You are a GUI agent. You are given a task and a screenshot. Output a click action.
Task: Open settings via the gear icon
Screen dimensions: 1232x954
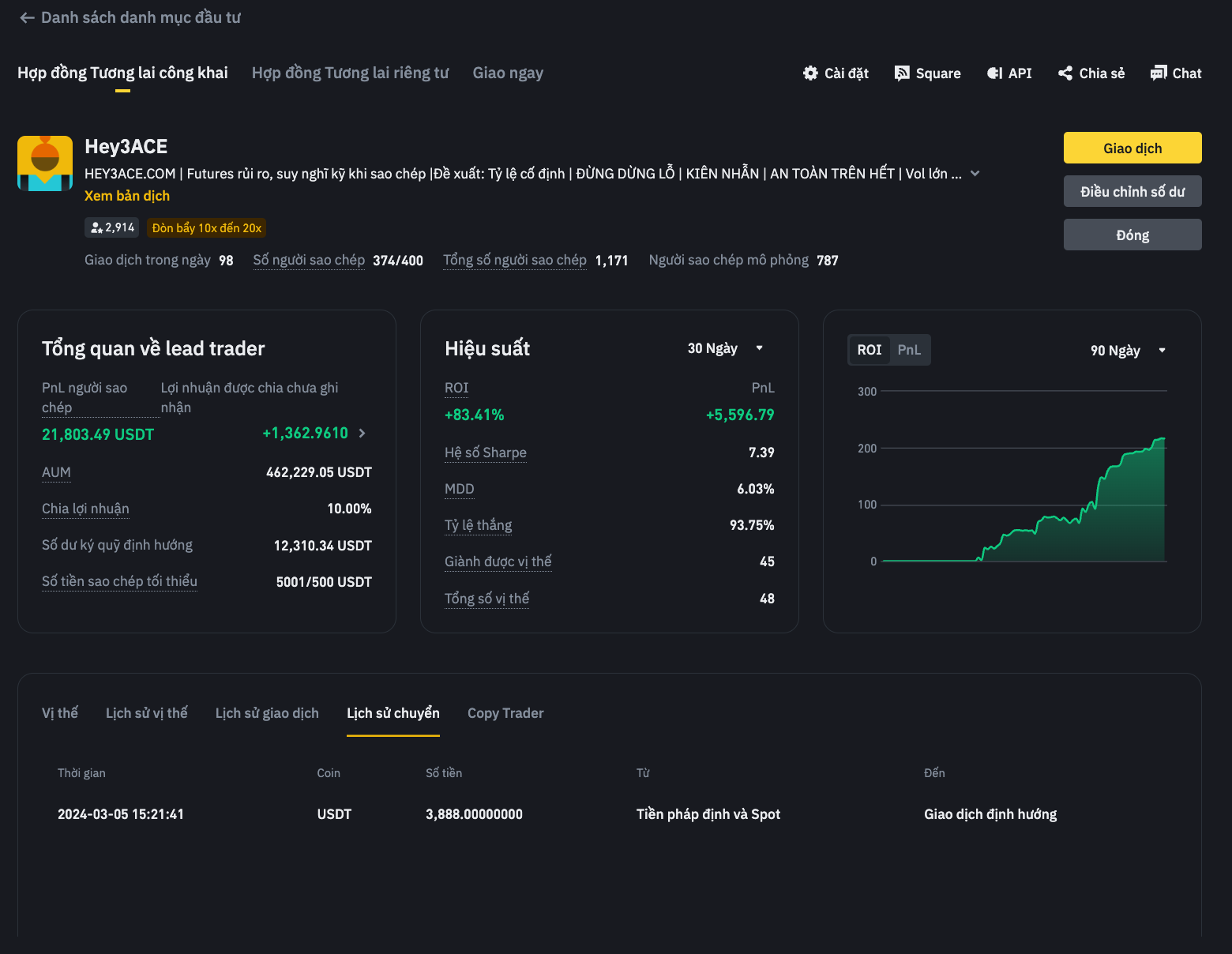pyautogui.click(x=810, y=73)
